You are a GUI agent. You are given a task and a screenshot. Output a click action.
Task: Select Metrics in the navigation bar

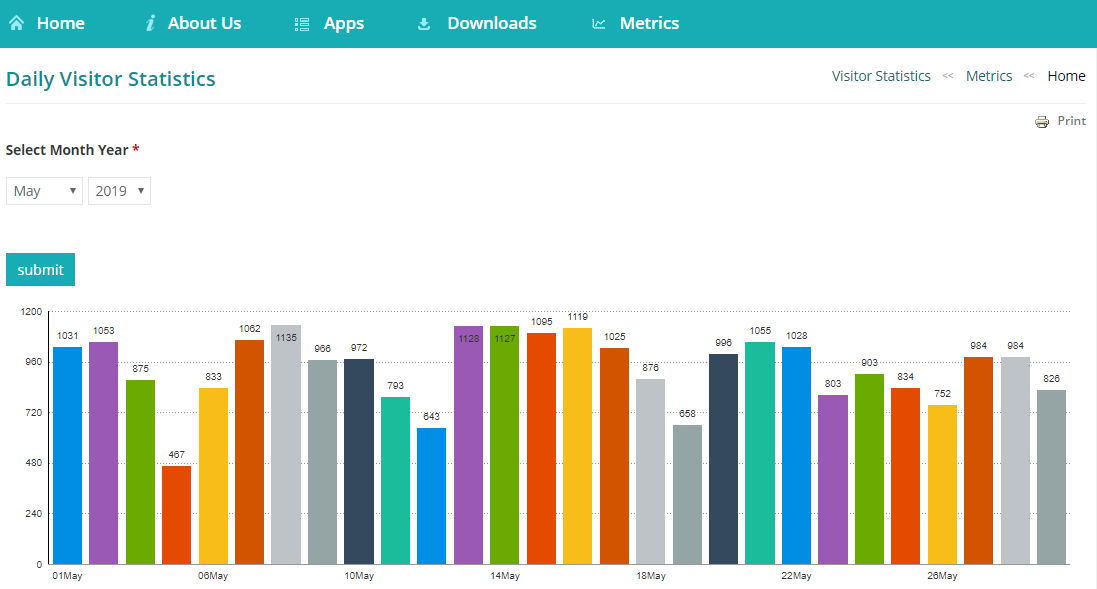(650, 22)
